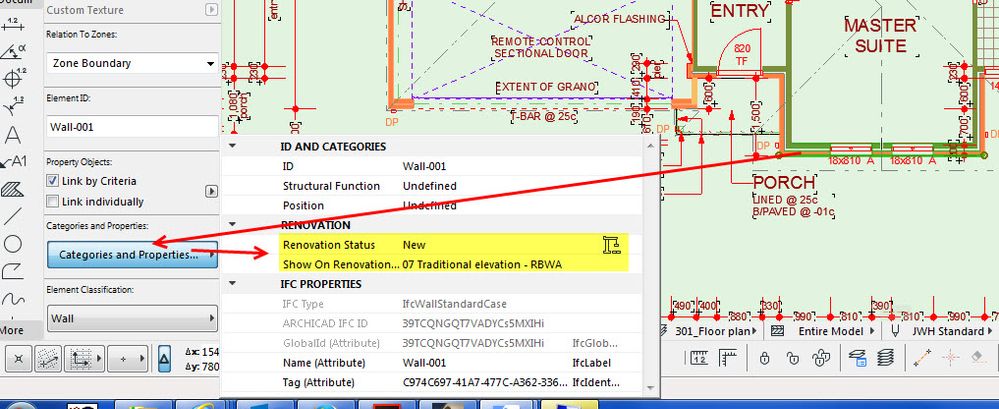This screenshot has width=999, height=409.
Task: Select the Linear Dimension tool
Action: tap(13, 25)
